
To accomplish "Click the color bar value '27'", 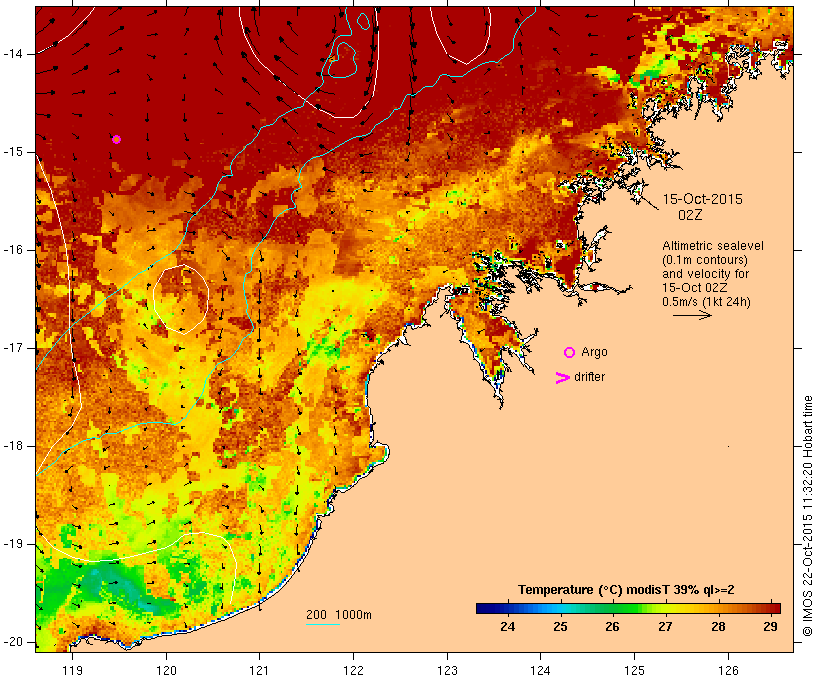I will 665,626.
